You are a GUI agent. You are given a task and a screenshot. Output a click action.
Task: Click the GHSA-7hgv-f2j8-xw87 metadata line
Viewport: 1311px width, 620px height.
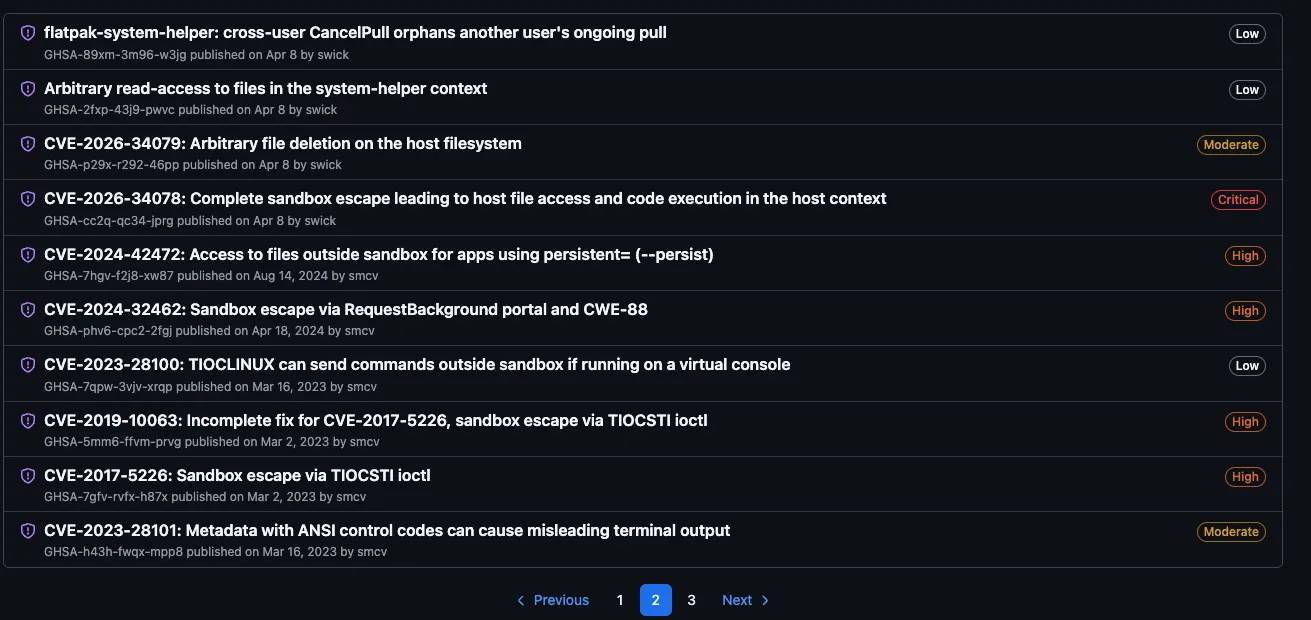211,275
